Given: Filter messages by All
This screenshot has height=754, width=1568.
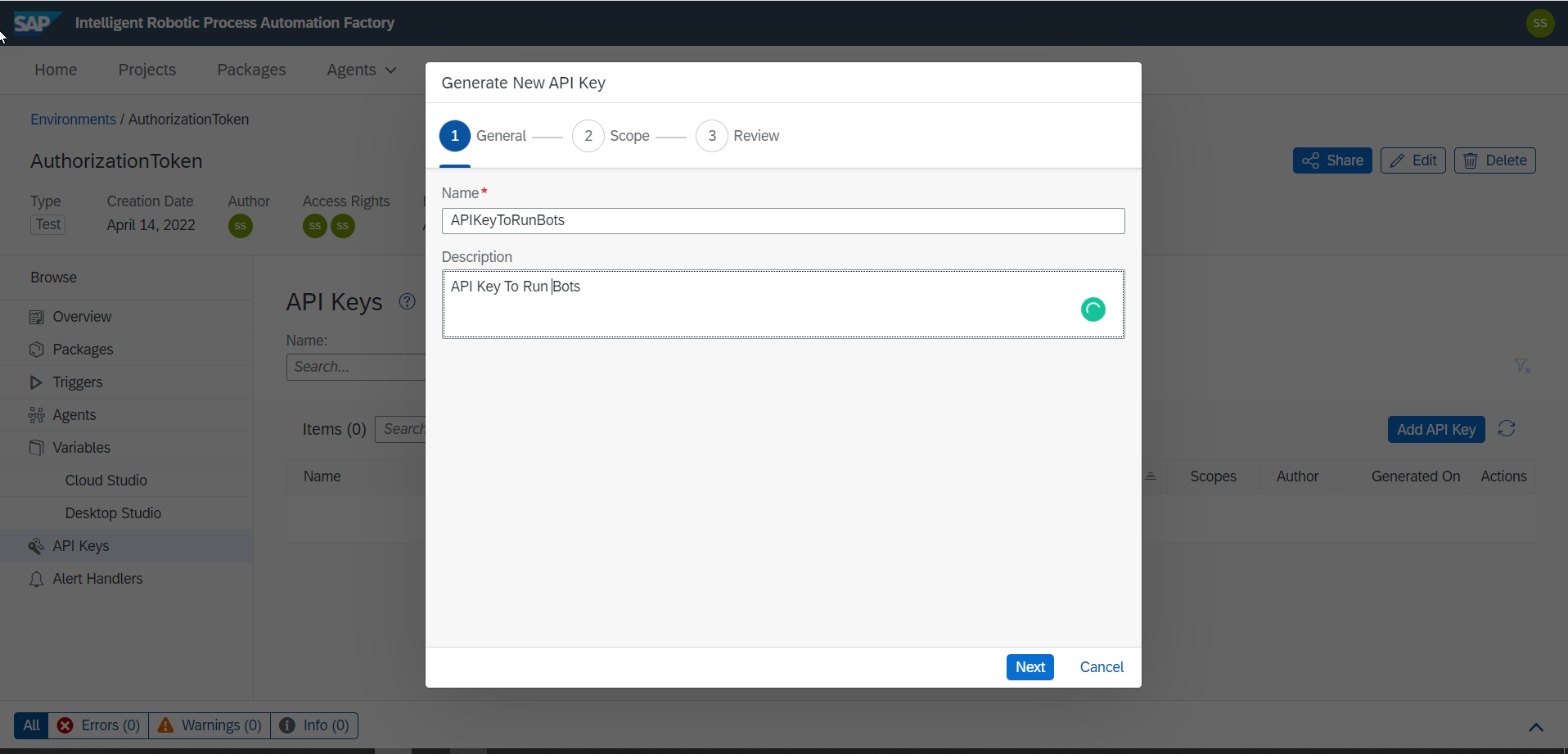Looking at the screenshot, I should 31,725.
